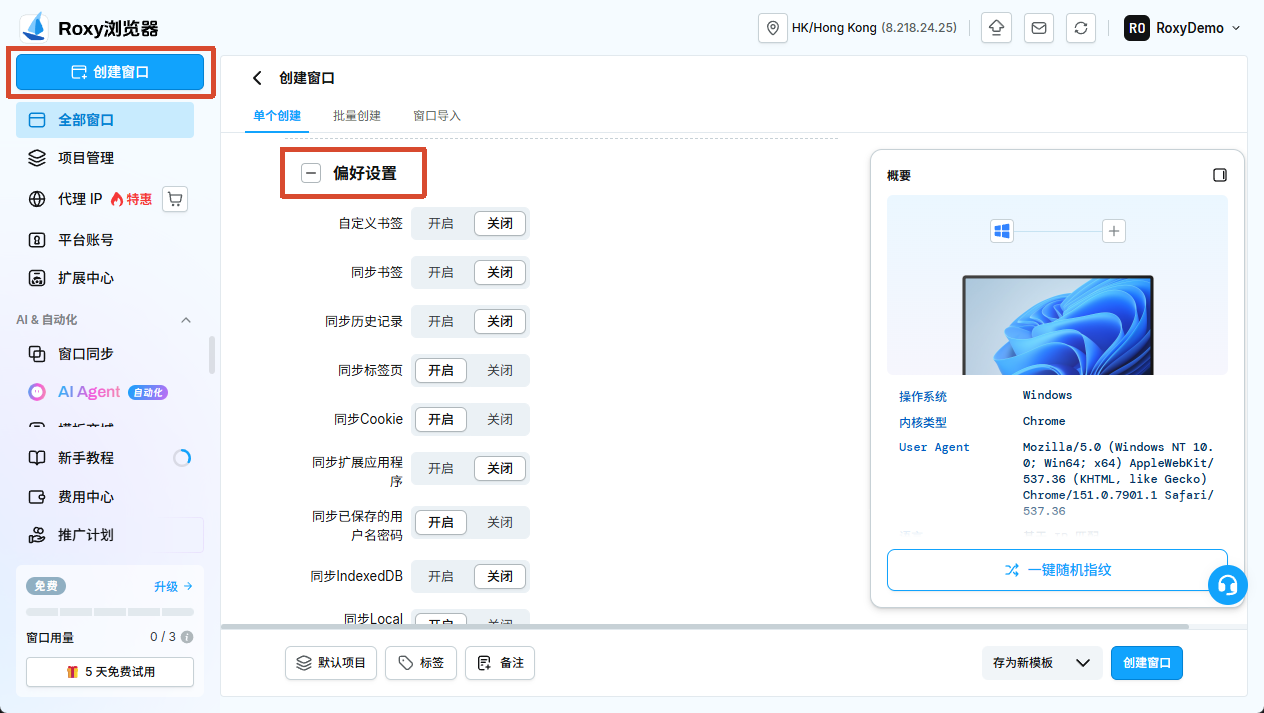Click the RO account avatar
The width and height of the screenshot is (1264, 713).
coord(1136,28)
